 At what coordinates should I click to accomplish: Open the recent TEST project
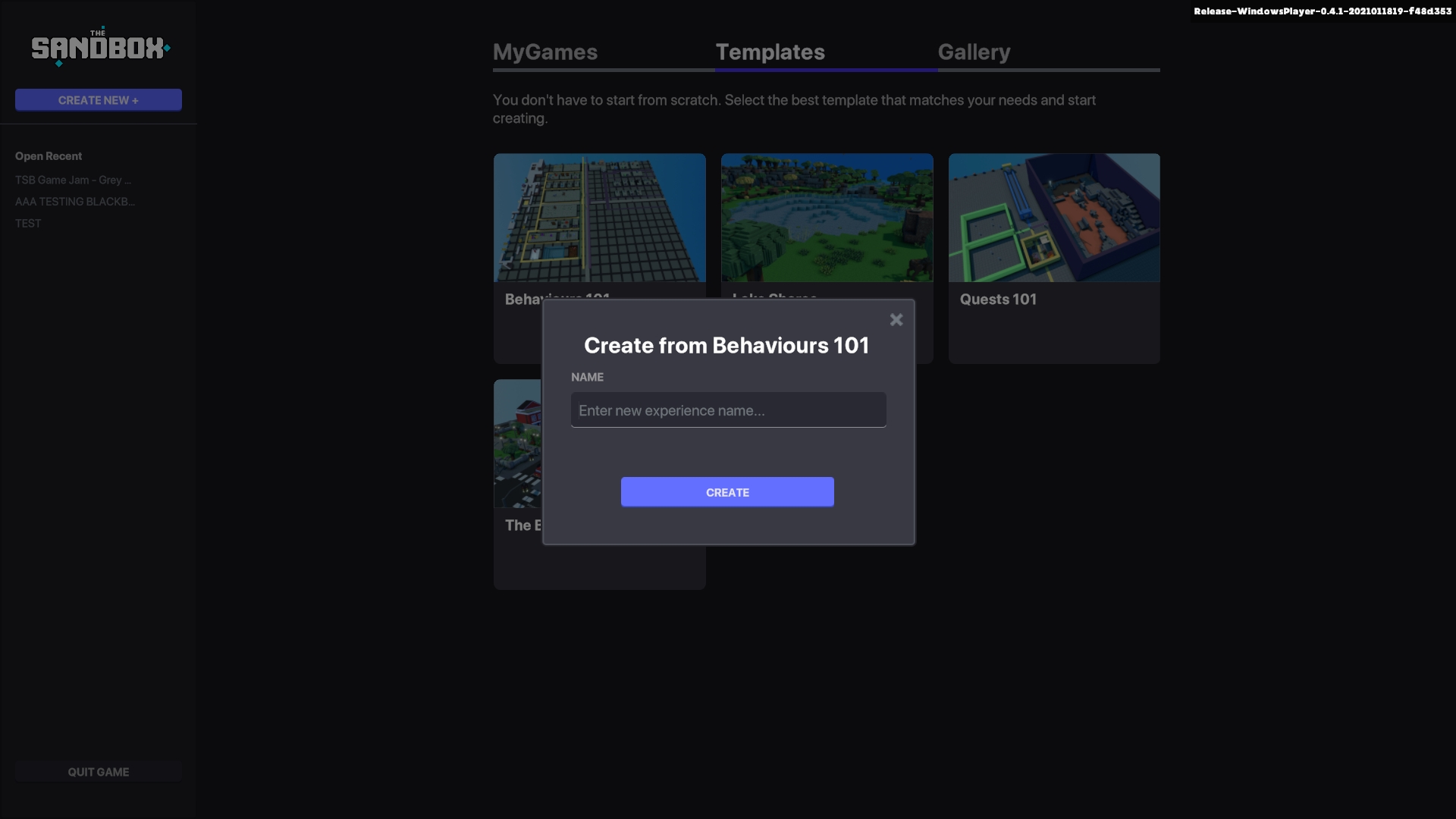click(x=28, y=224)
